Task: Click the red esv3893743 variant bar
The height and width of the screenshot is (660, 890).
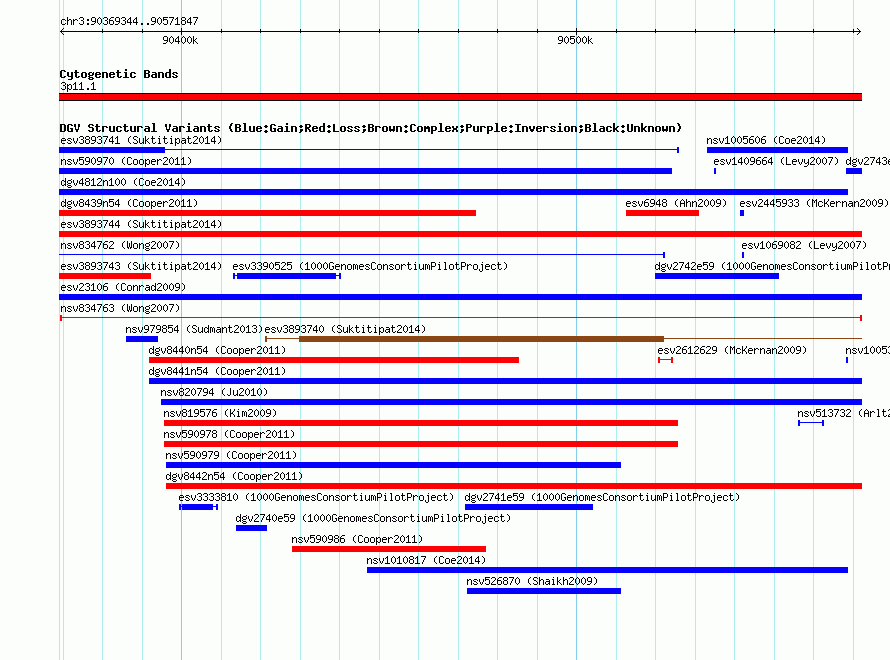Action: [x=105, y=276]
